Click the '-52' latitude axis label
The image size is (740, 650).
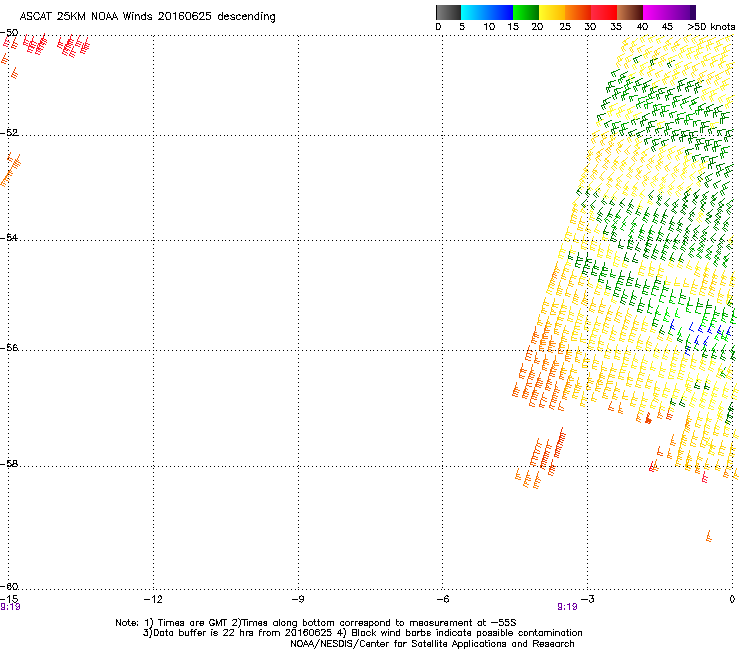click(x=9, y=133)
